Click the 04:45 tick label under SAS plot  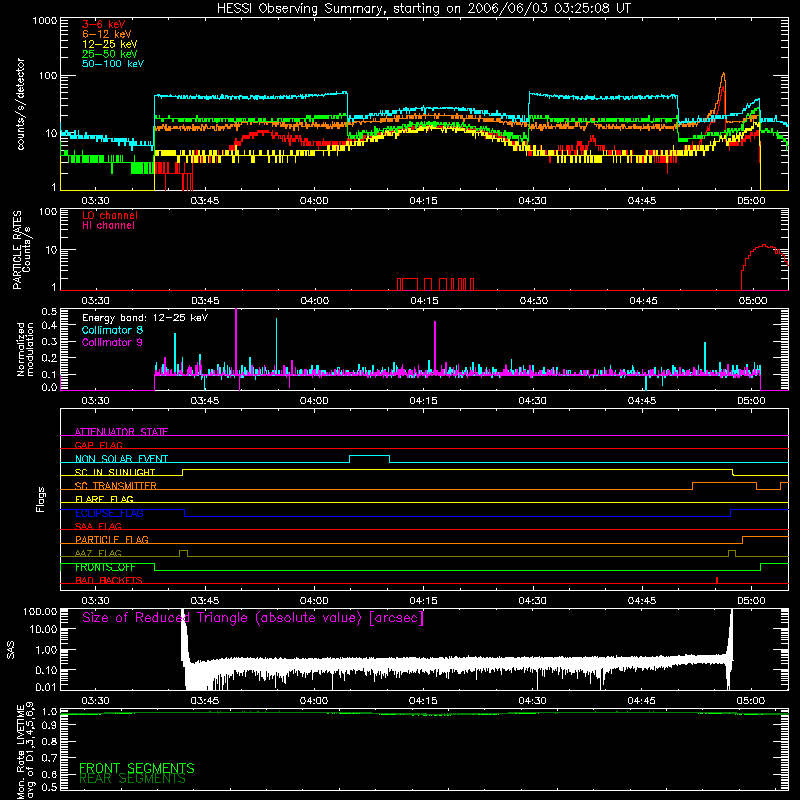[641, 701]
